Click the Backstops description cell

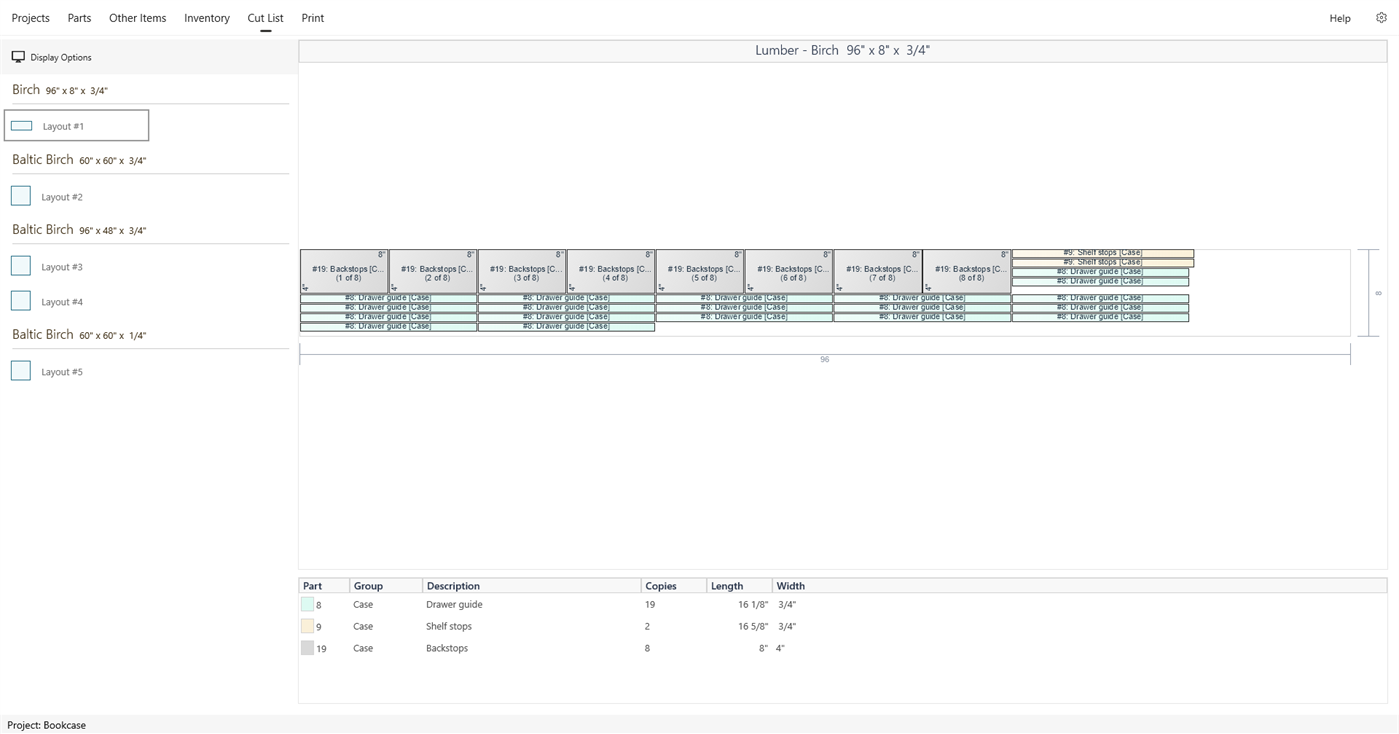pyautogui.click(x=447, y=649)
